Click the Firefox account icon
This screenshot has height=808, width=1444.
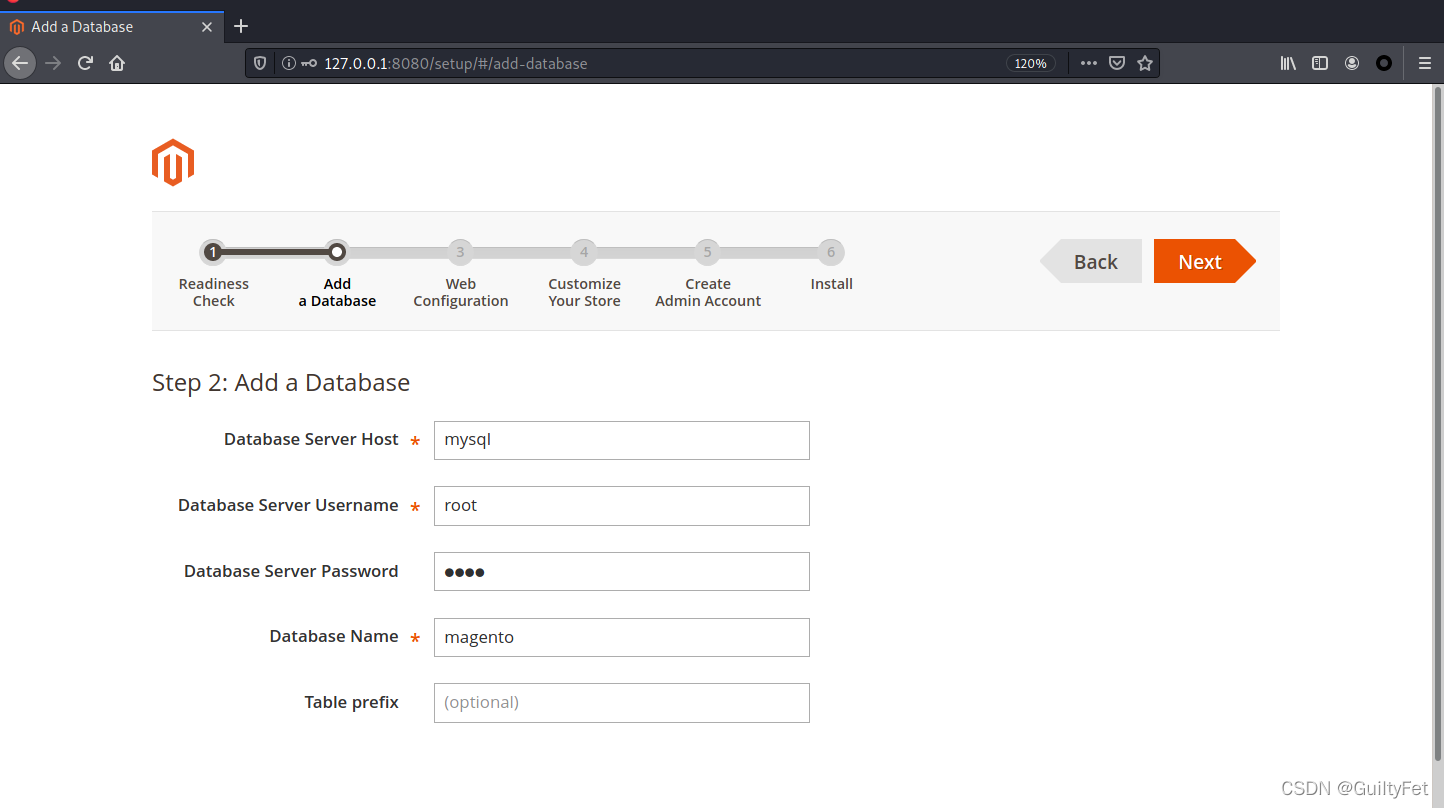coord(1352,62)
